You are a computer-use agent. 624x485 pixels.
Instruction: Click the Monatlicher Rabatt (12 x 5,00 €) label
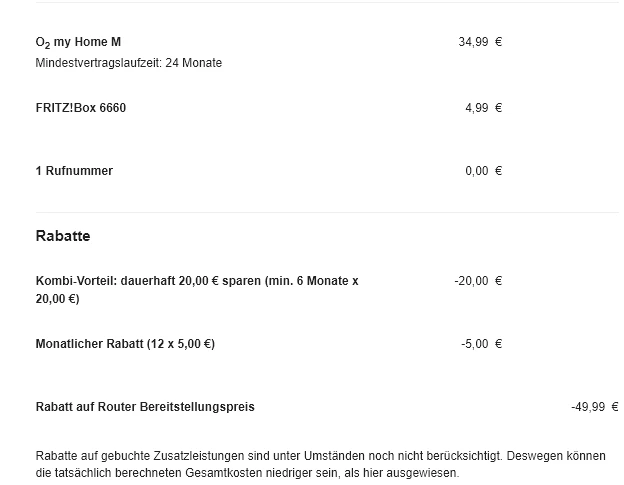pyautogui.click(x=125, y=344)
